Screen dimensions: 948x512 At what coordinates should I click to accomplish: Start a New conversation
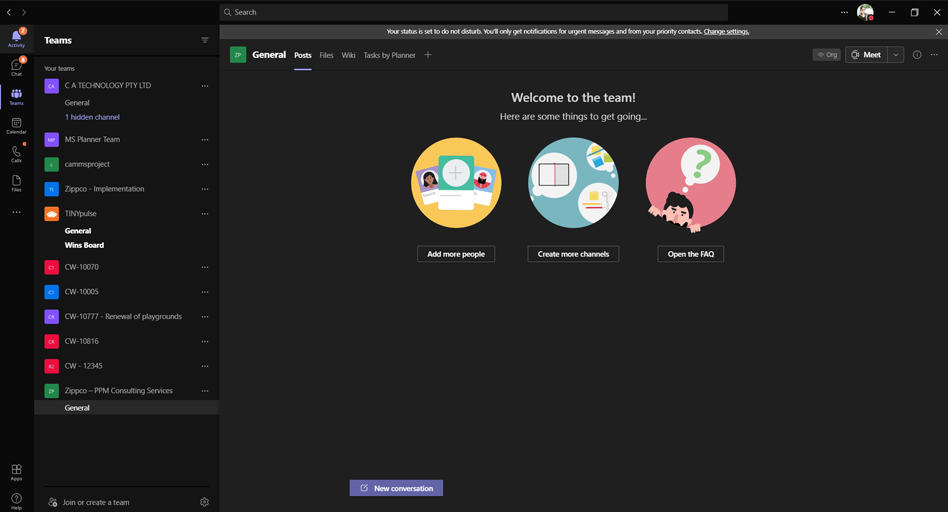[x=396, y=488]
